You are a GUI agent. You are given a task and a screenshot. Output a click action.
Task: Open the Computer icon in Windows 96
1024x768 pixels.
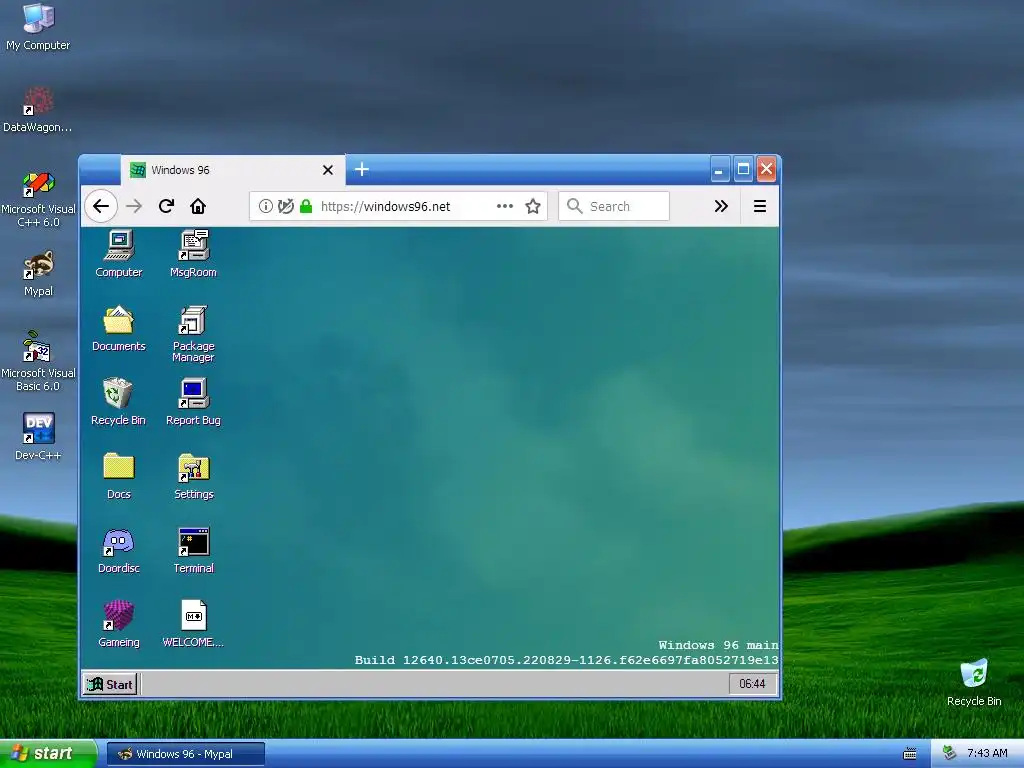click(119, 253)
